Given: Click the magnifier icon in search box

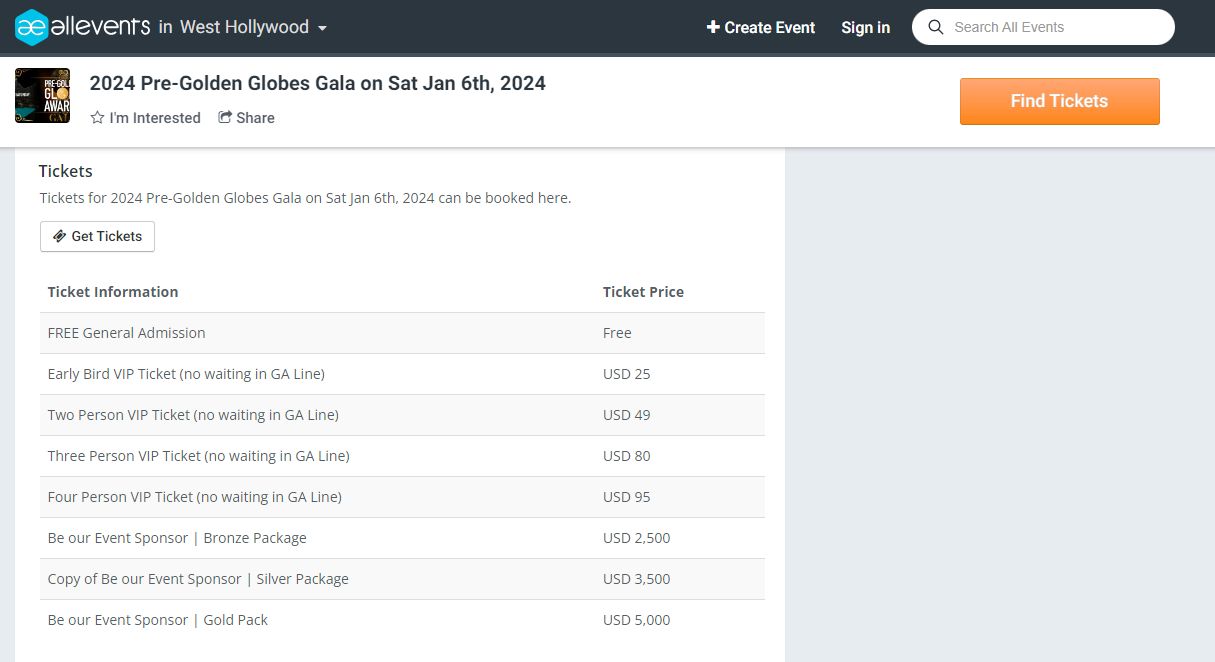Looking at the screenshot, I should click(x=936, y=27).
